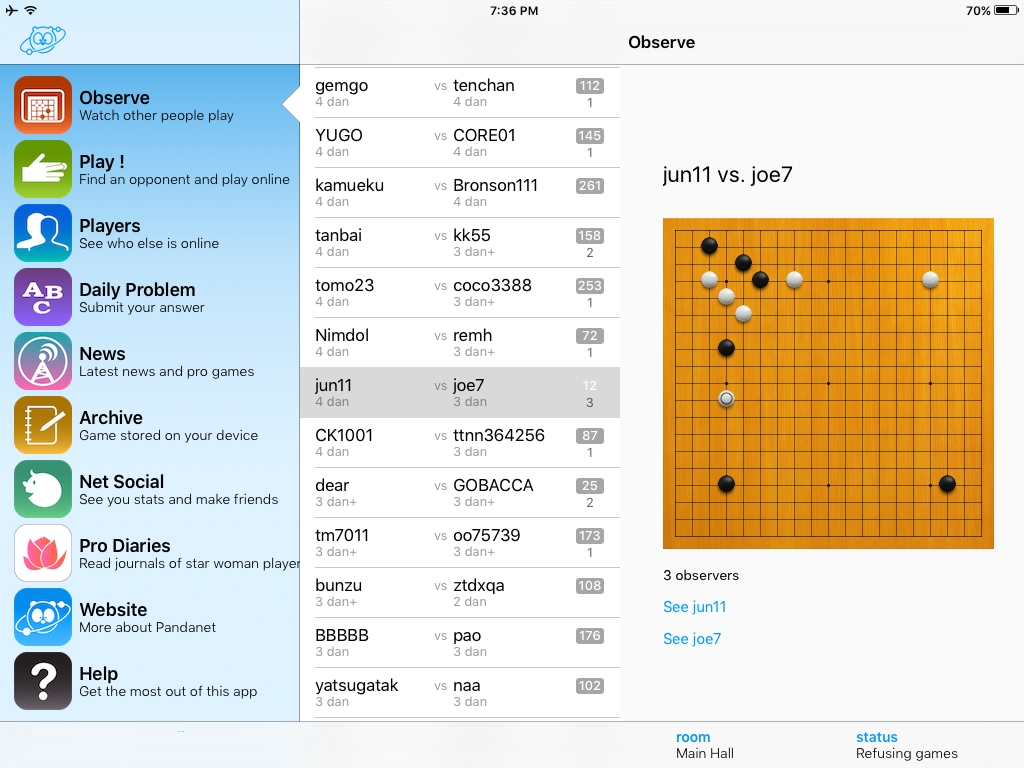1024x768 pixels.
Task: Select the Nimdol vs remh game
Action: (460, 343)
